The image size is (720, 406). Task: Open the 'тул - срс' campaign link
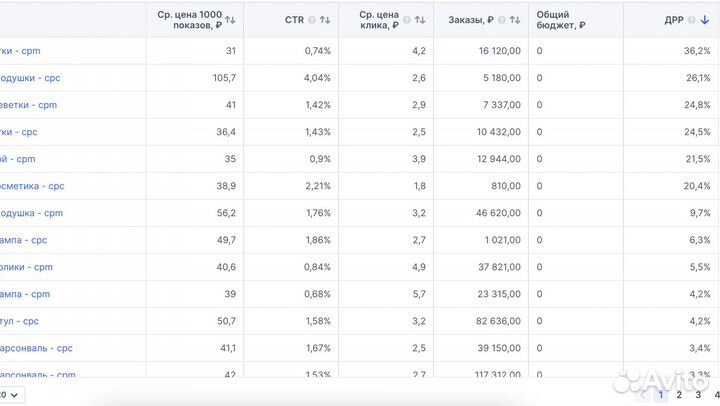coord(20,321)
